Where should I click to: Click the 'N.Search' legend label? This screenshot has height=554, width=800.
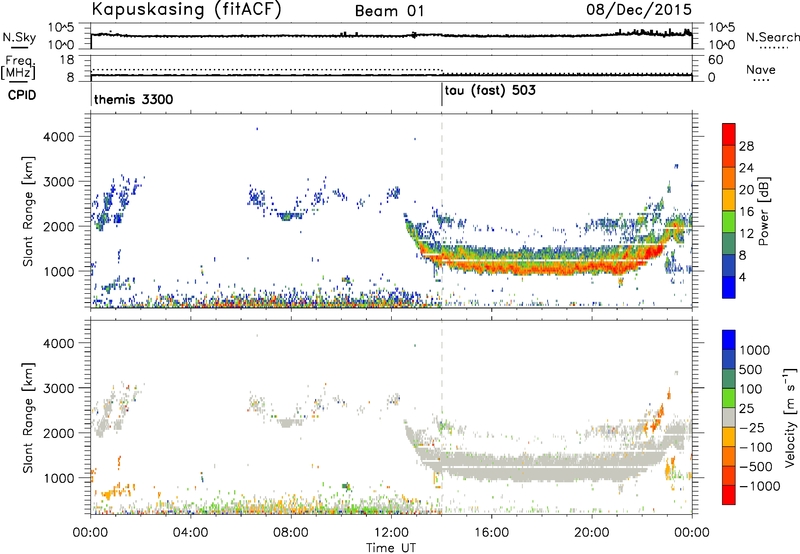click(x=772, y=37)
